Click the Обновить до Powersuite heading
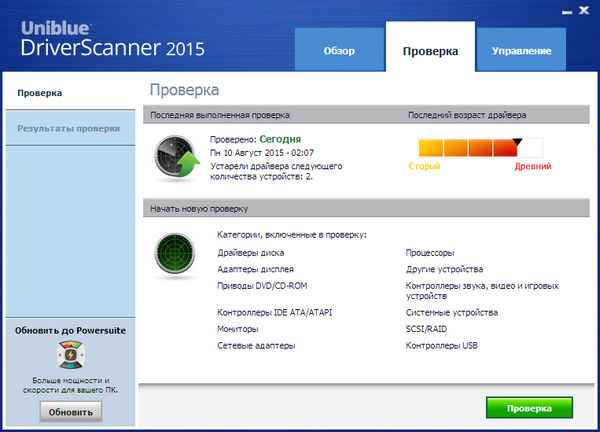 pos(69,330)
